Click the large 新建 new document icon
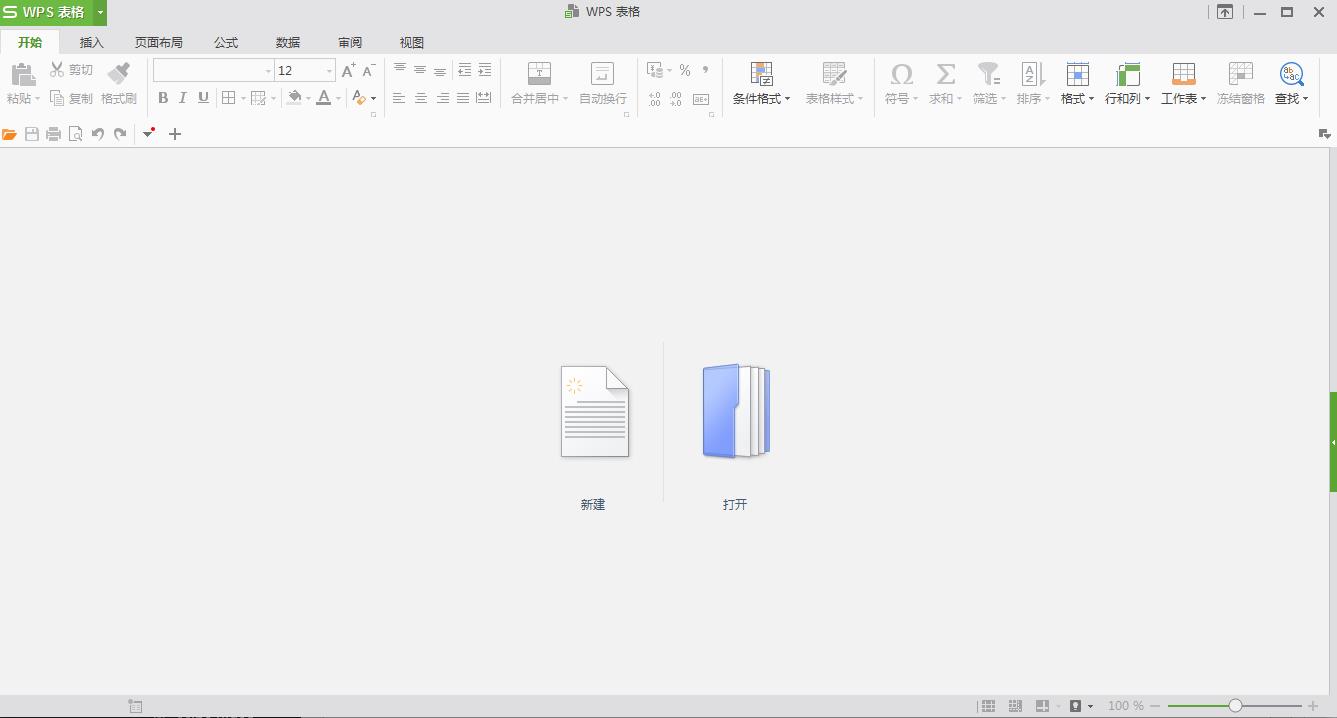The height and width of the screenshot is (718, 1337). pos(595,411)
